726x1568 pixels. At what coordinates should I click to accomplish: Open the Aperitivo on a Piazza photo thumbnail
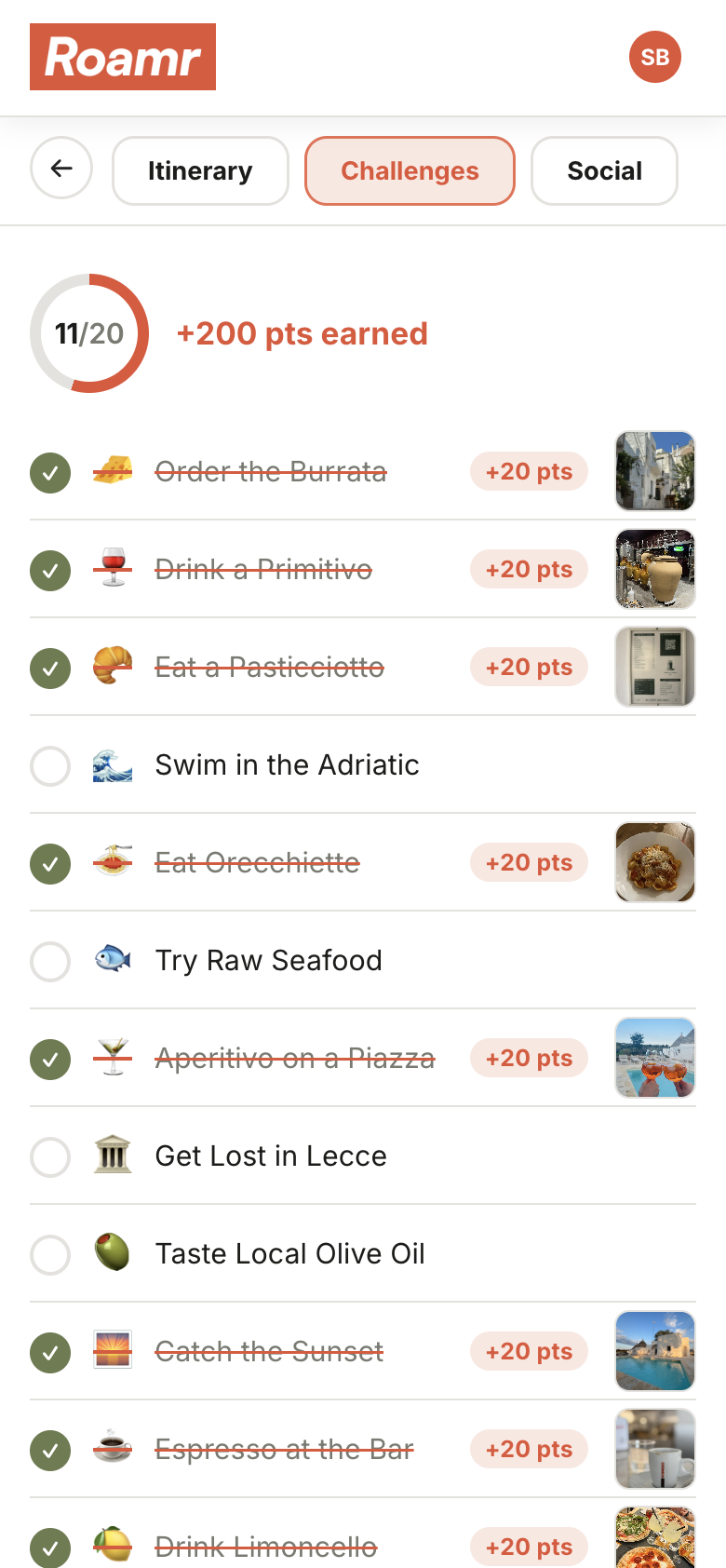(655, 1058)
